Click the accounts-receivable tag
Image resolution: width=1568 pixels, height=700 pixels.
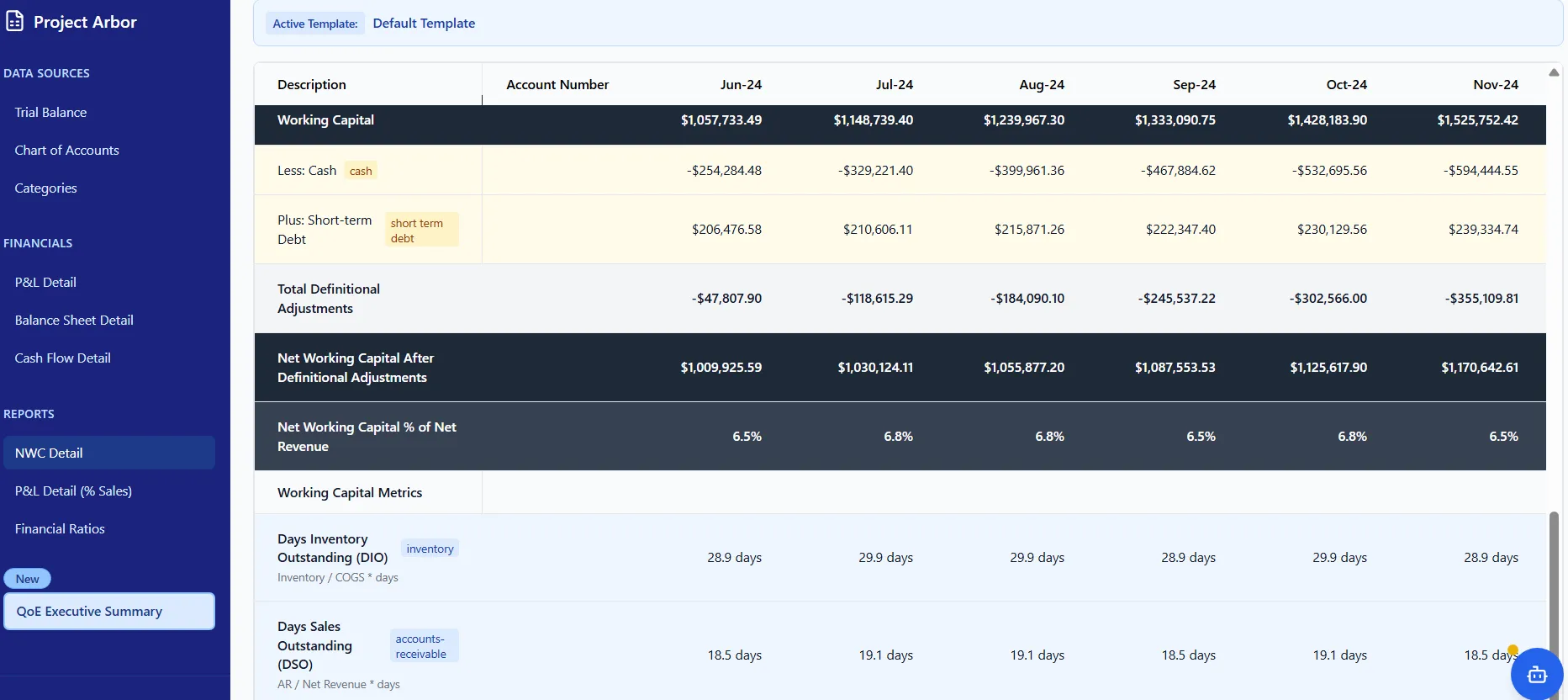pos(424,646)
